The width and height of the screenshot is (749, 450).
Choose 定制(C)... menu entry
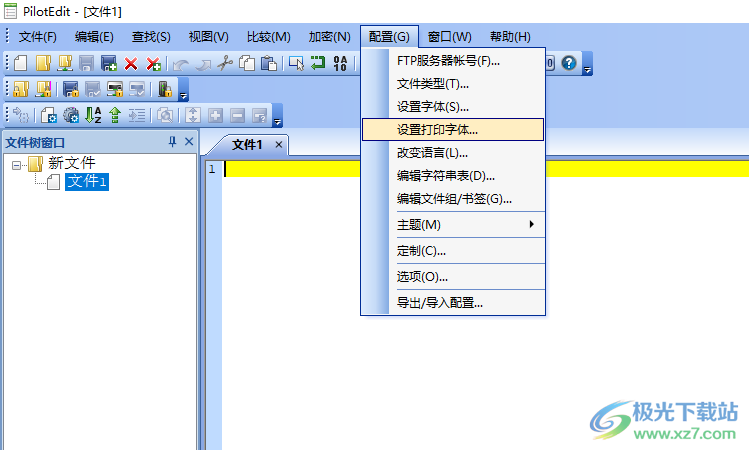pyautogui.click(x=453, y=250)
